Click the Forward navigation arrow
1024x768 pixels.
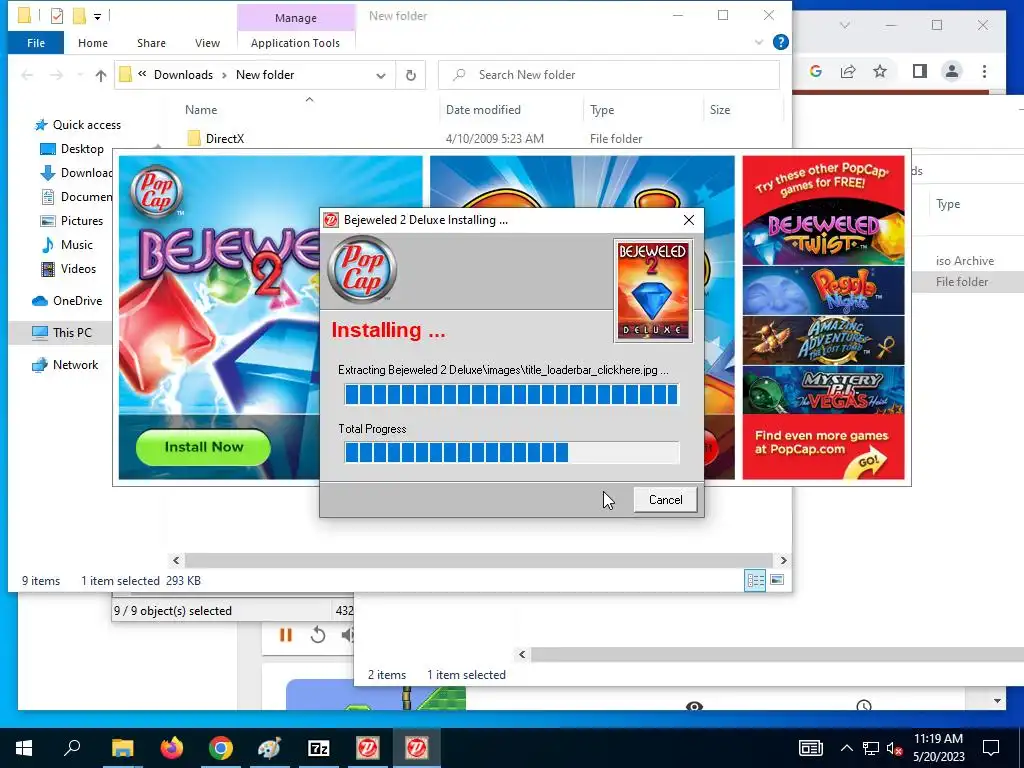(57, 75)
